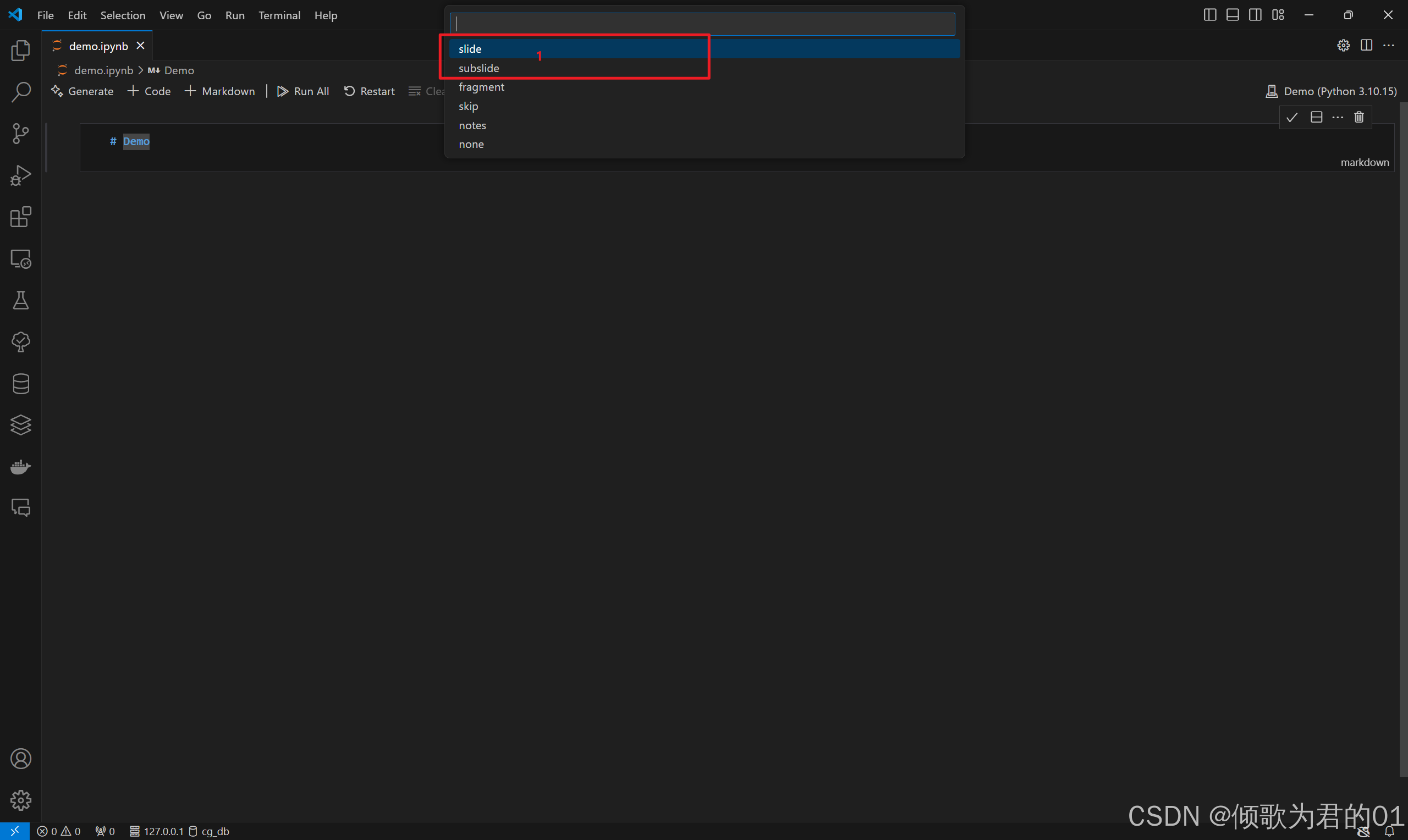Open the Extensions view
The height and width of the screenshot is (840, 1408).
(x=21, y=217)
